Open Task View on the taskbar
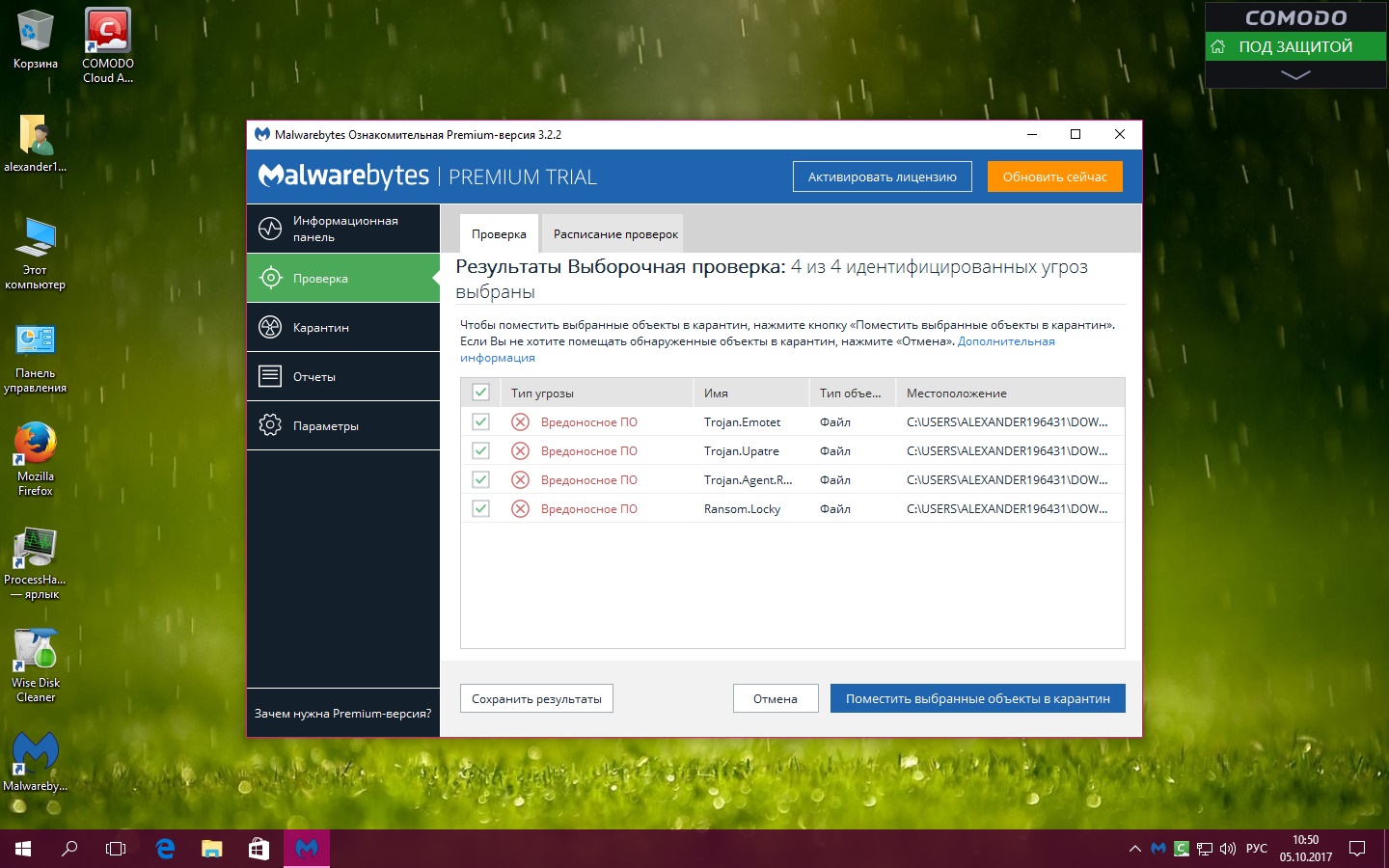The height and width of the screenshot is (868, 1389). pos(116,849)
